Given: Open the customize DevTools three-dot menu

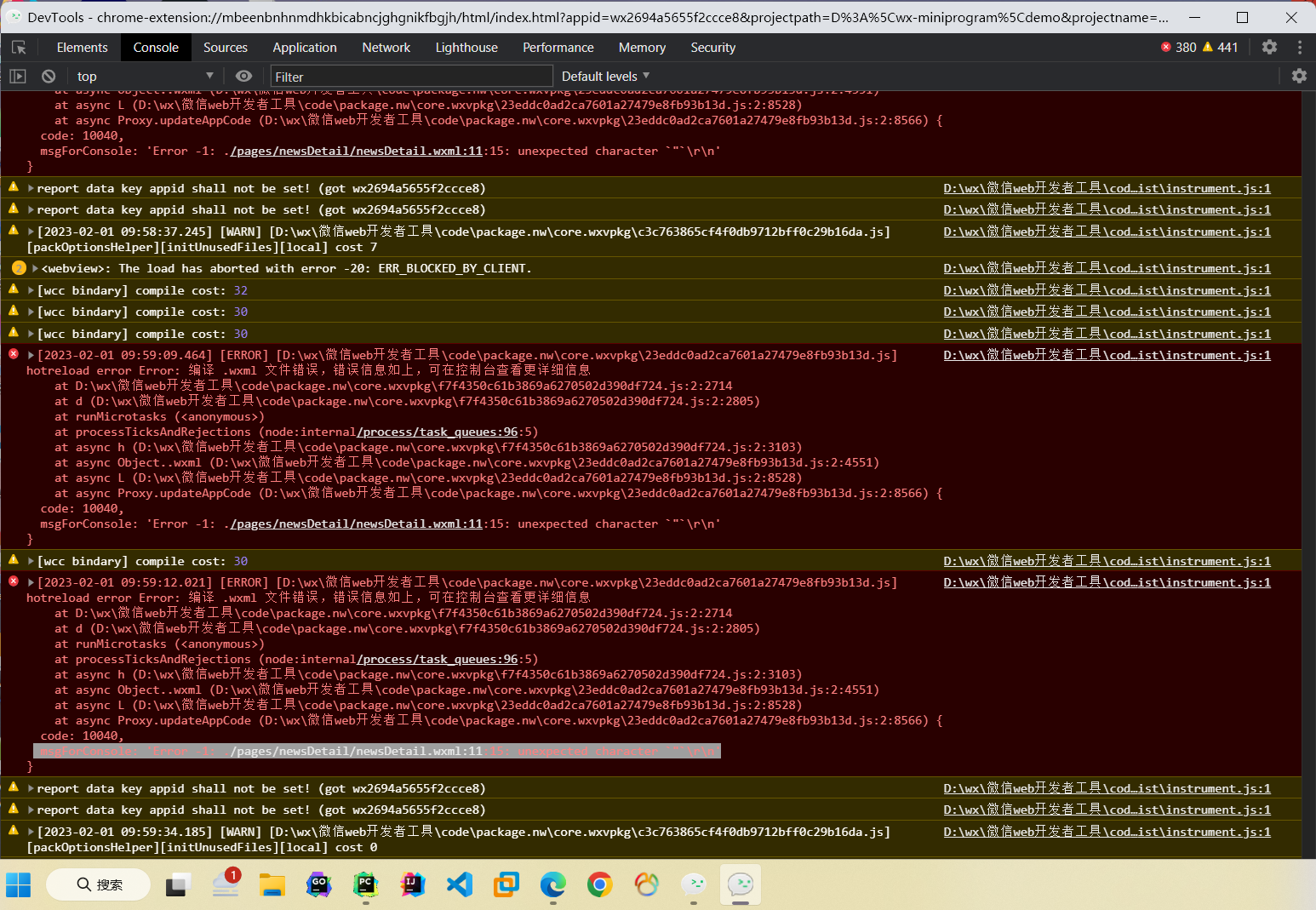Looking at the screenshot, I should pos(1299,47).
